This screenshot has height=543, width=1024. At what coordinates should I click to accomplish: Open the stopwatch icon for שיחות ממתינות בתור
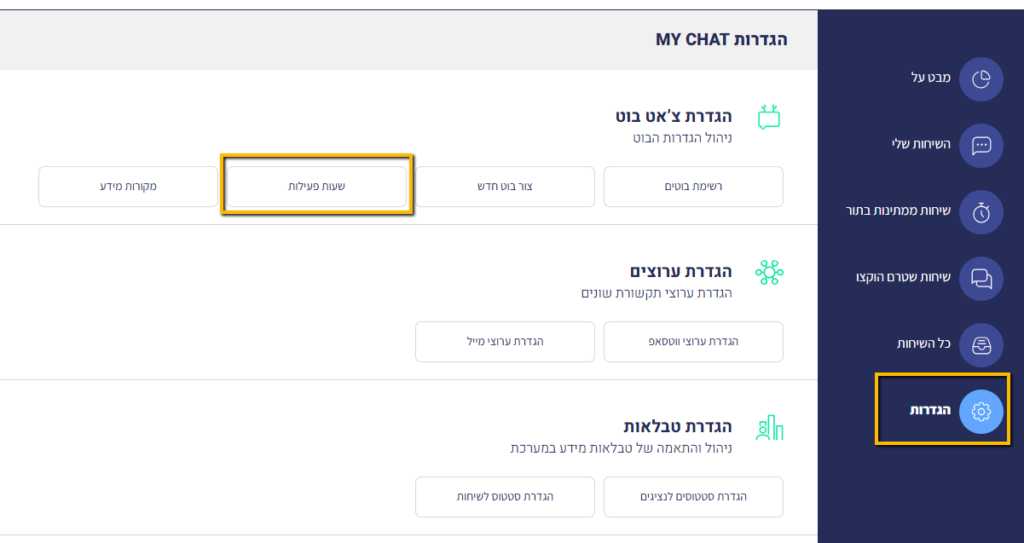(981, 212)
